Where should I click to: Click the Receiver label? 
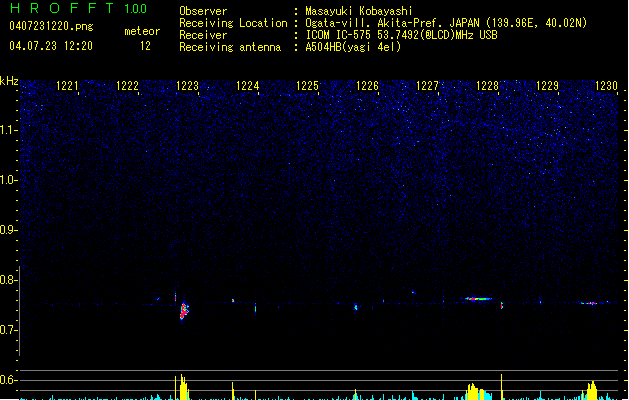point(203,35)
